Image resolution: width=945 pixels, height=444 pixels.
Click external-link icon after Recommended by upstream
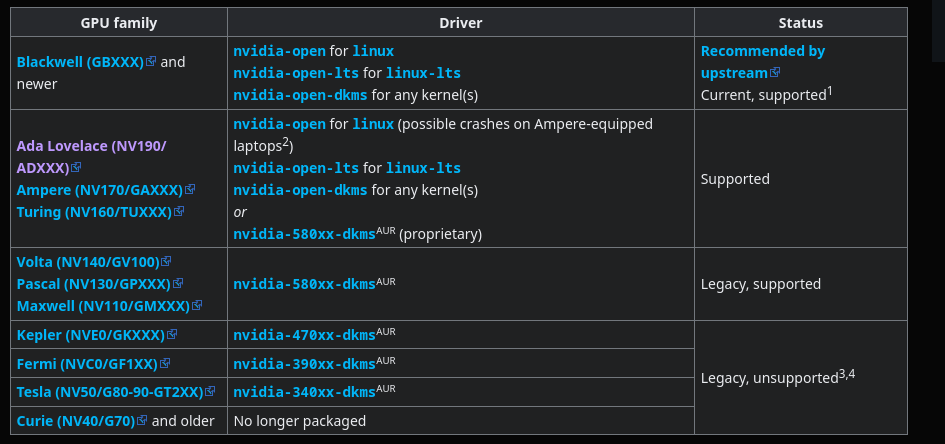pyautogui.click(x=775, y=72)
